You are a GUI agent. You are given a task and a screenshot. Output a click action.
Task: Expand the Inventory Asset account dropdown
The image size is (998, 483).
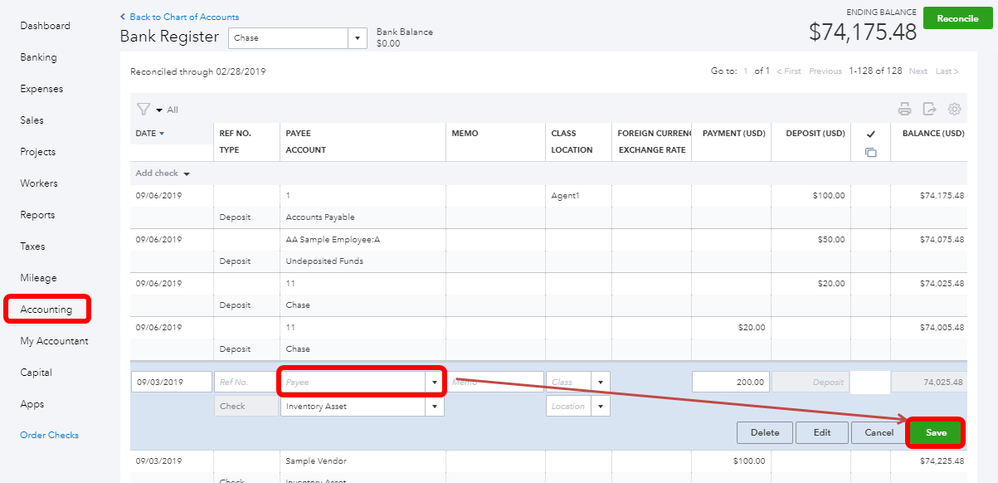434,407
